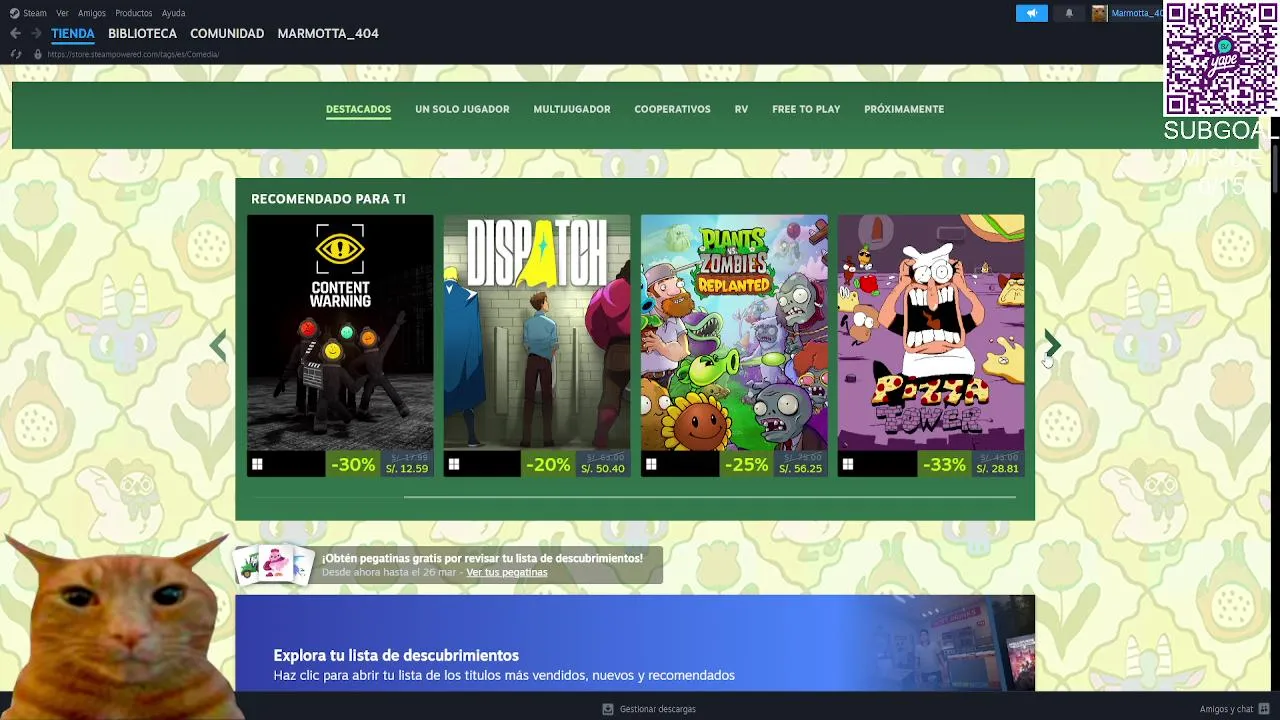Click the 'RECOMENDADO PARA TI' heading

[328, 199]
